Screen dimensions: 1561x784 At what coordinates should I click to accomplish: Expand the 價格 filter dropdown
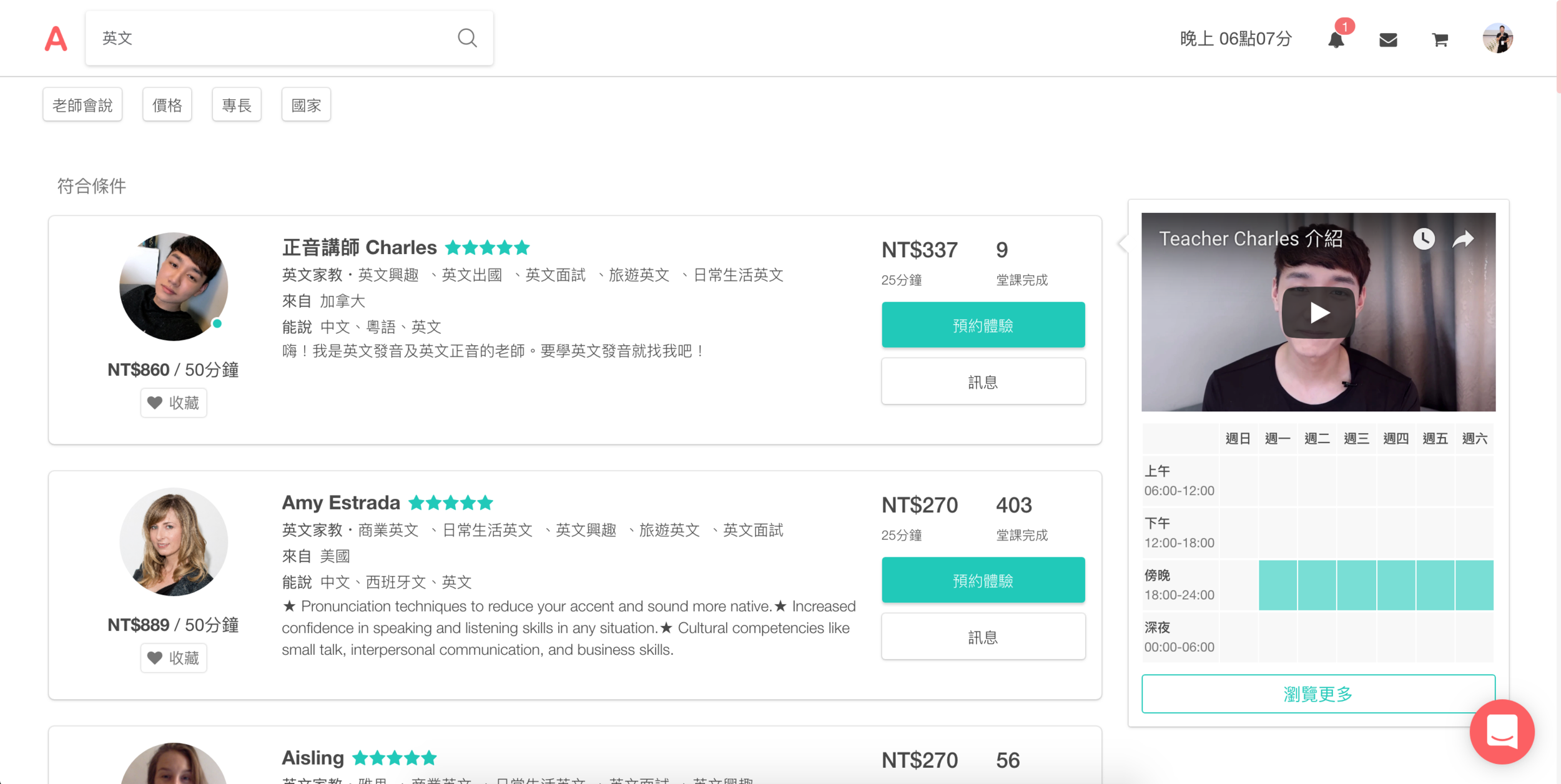click(x=167, y=105)
